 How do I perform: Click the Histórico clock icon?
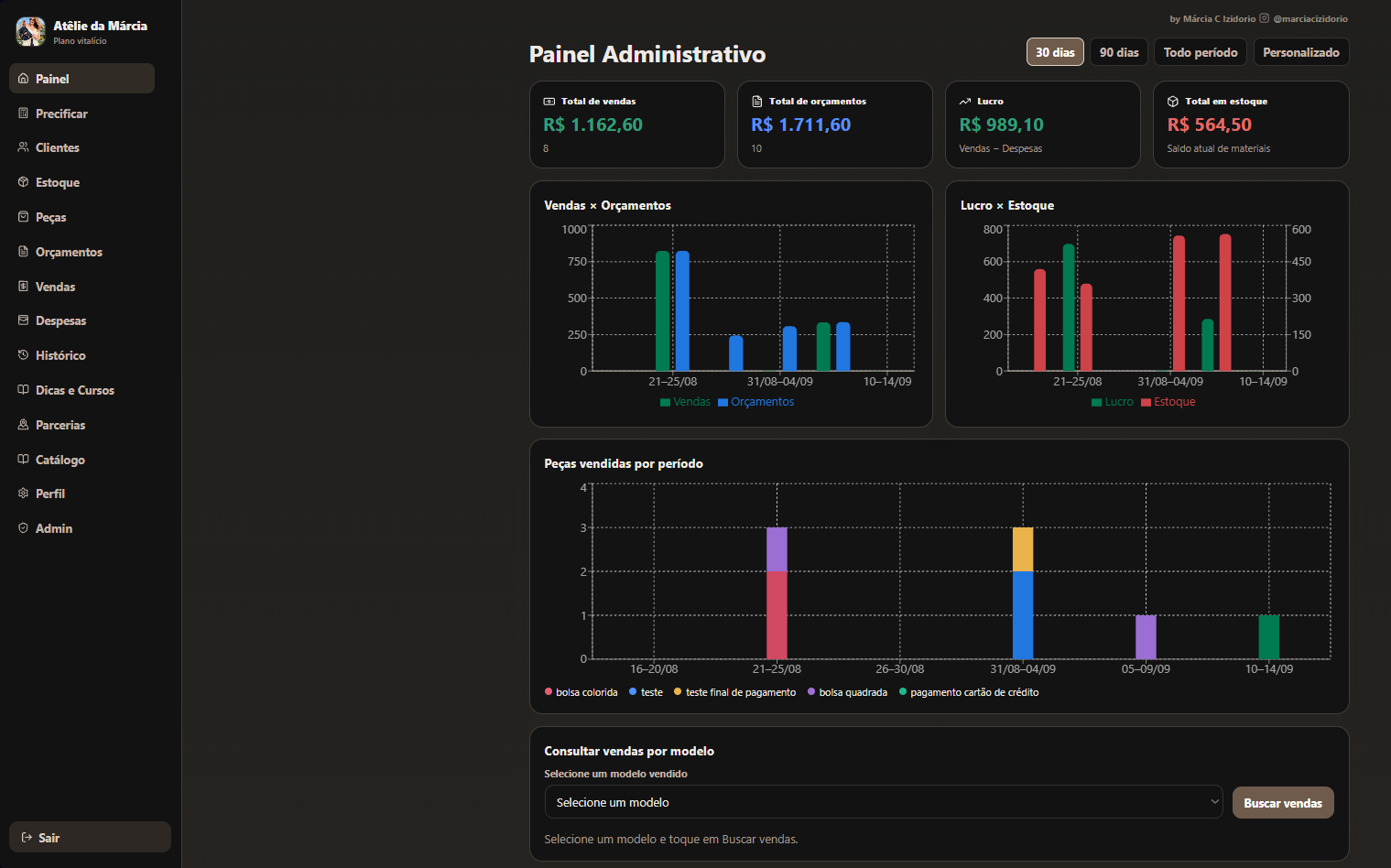[x=23, y=355]
